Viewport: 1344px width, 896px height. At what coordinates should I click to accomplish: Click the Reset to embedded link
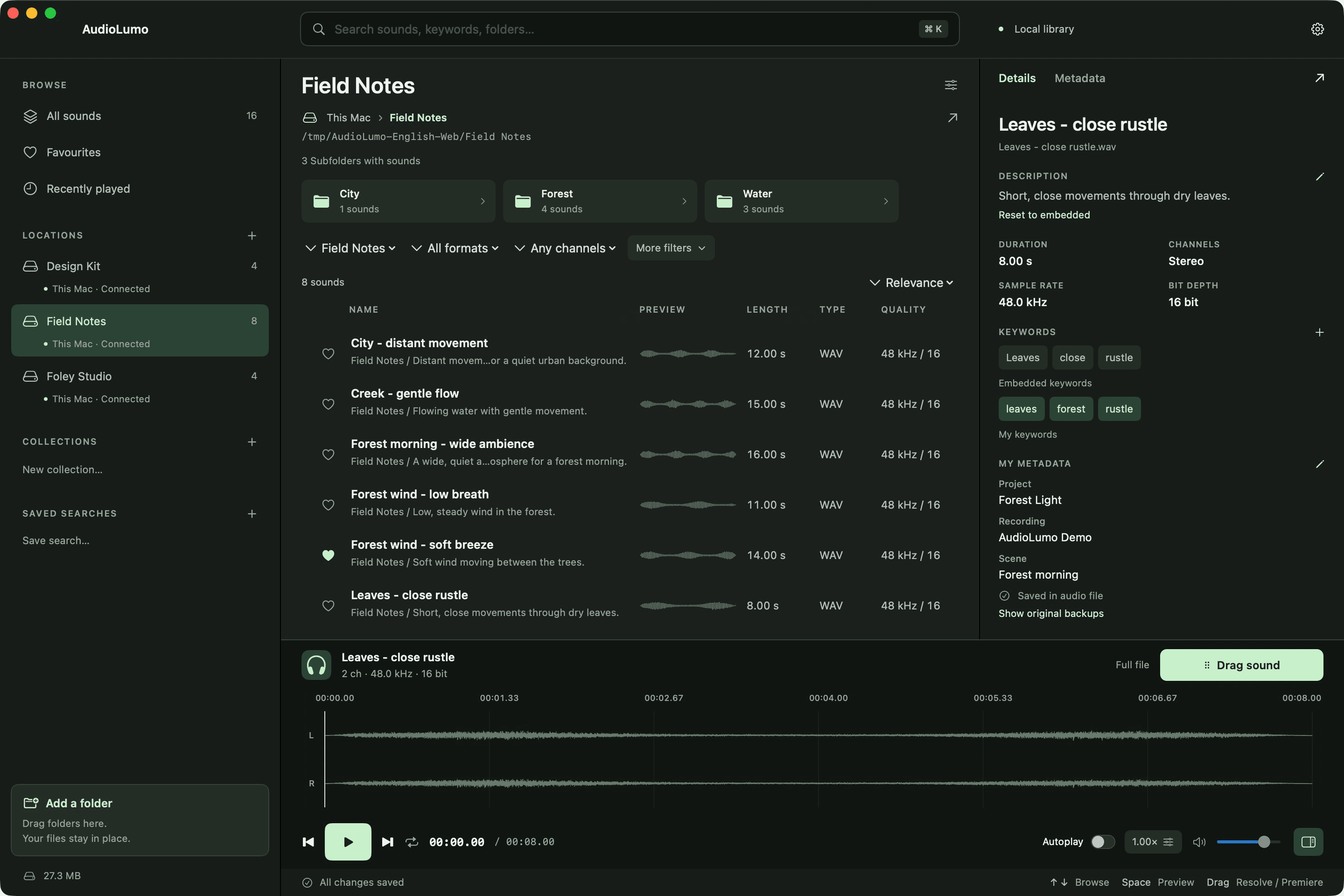click(1044, 215)
